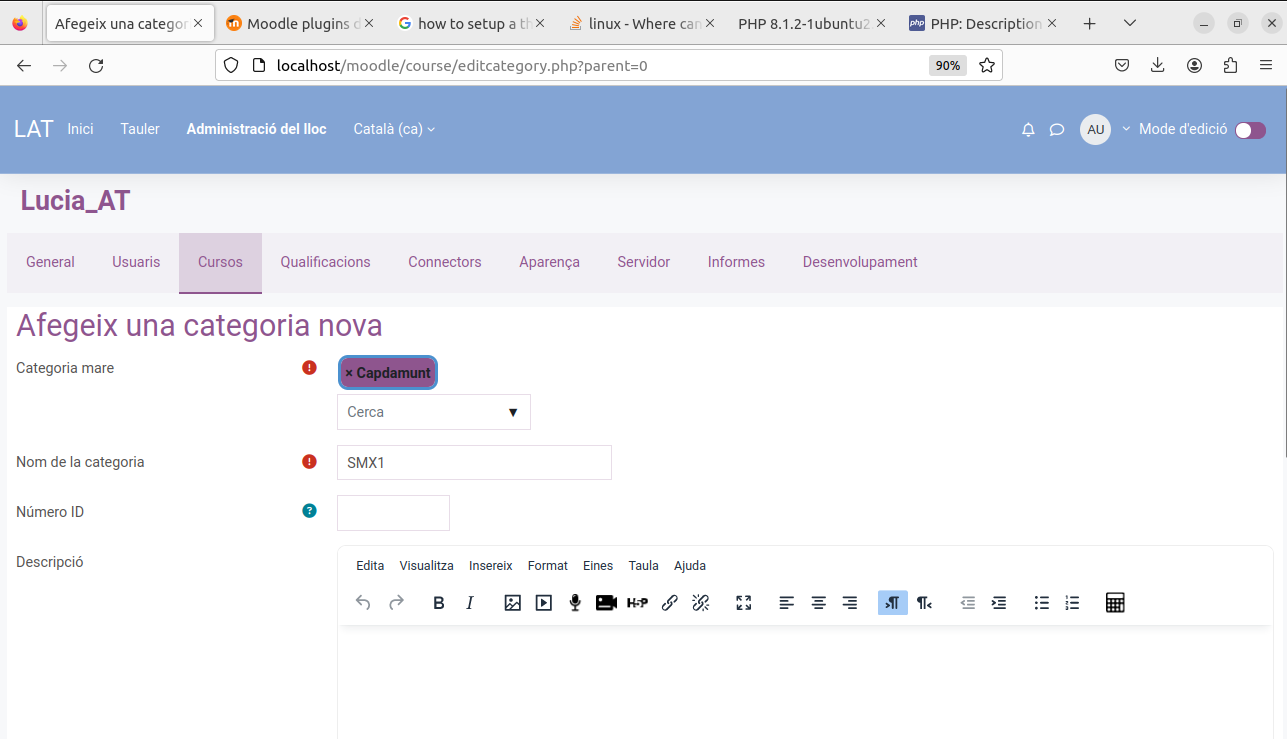Screen dimensions: 1287x739
Task: Click the Record audio microphone icon
Action: (x=575, y=602)
